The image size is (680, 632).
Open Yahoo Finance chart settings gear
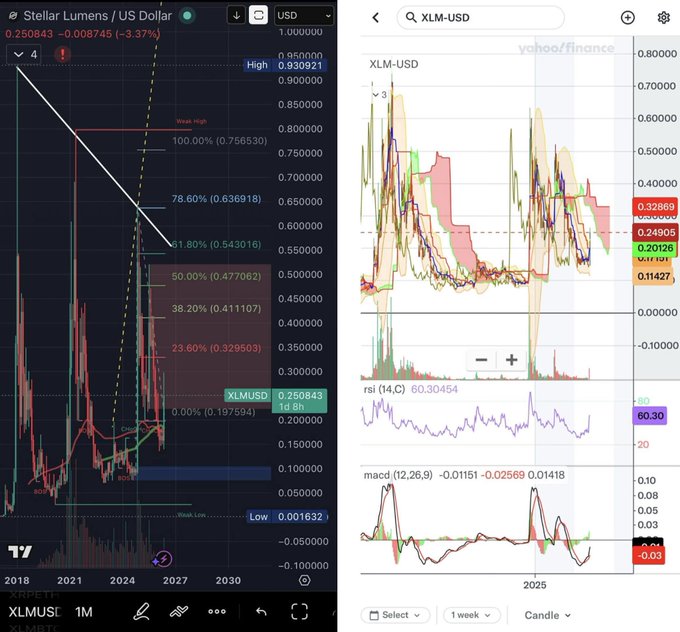click(664, 18)
